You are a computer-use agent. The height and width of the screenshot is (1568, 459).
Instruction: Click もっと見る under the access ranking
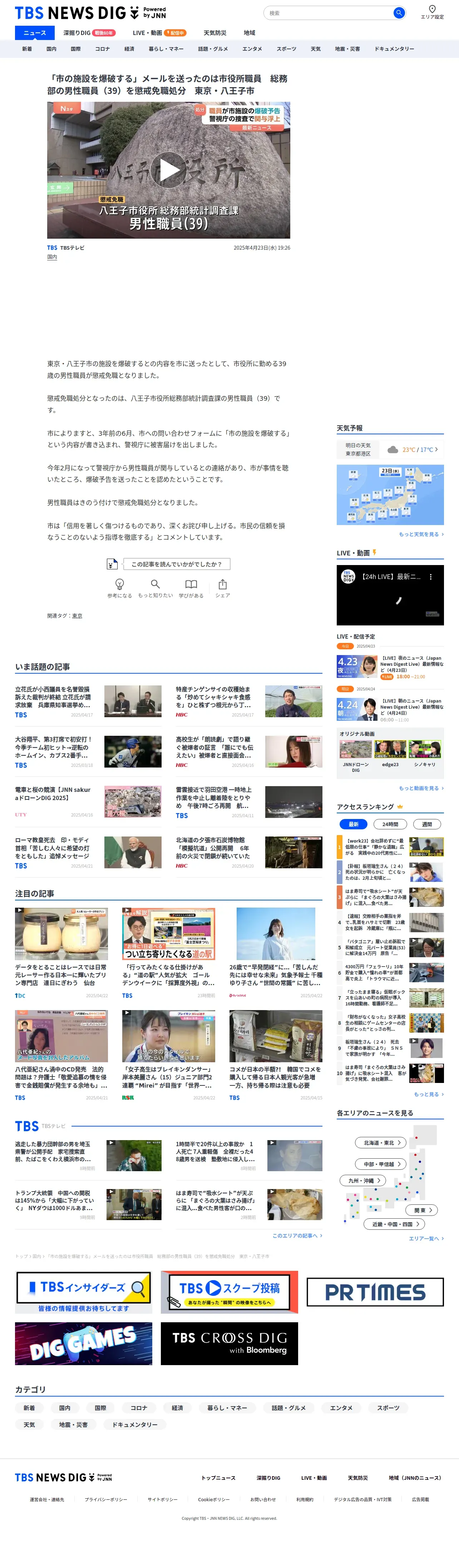click(x=429, y=1094)
